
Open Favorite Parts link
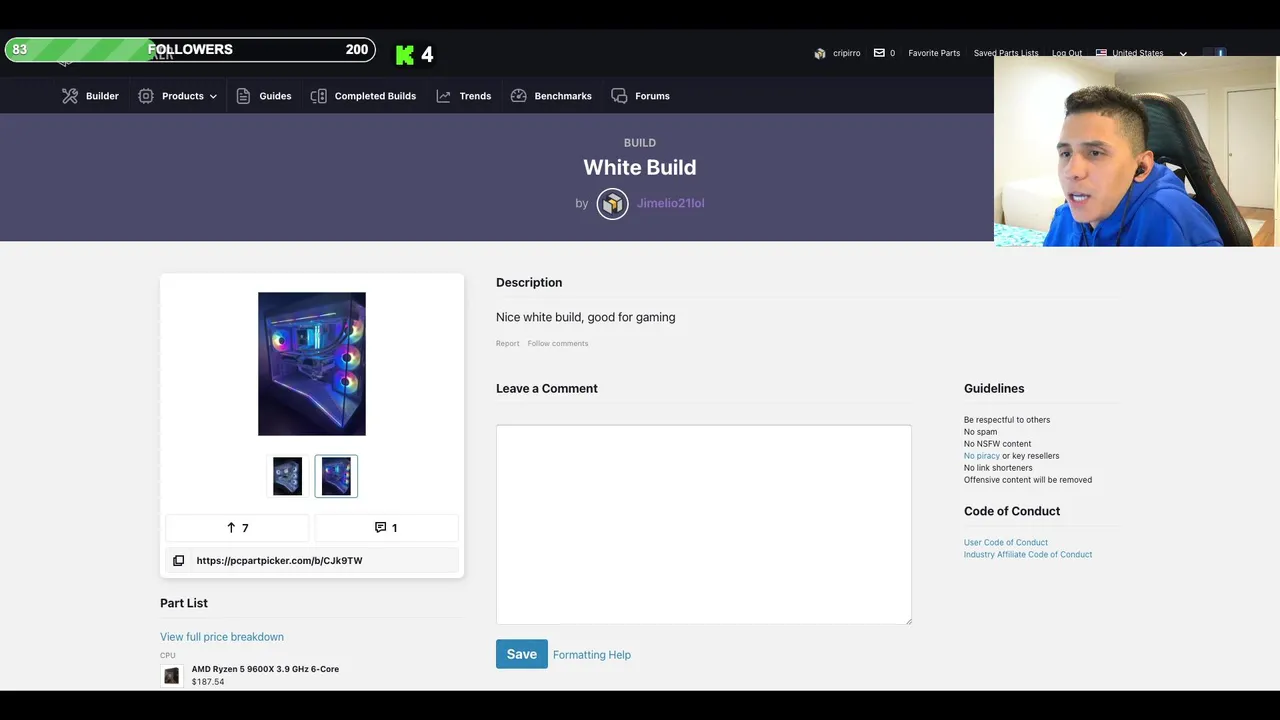click(x=934, y=53)
